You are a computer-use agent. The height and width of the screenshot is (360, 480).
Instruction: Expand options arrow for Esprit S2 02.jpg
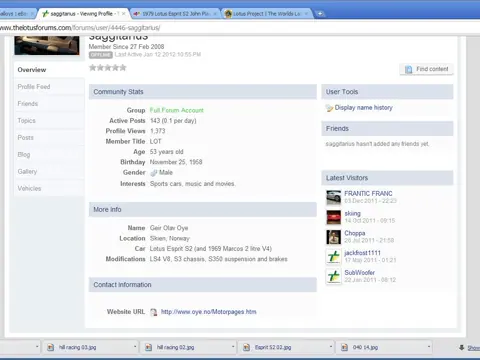click(x=331, y=347)
